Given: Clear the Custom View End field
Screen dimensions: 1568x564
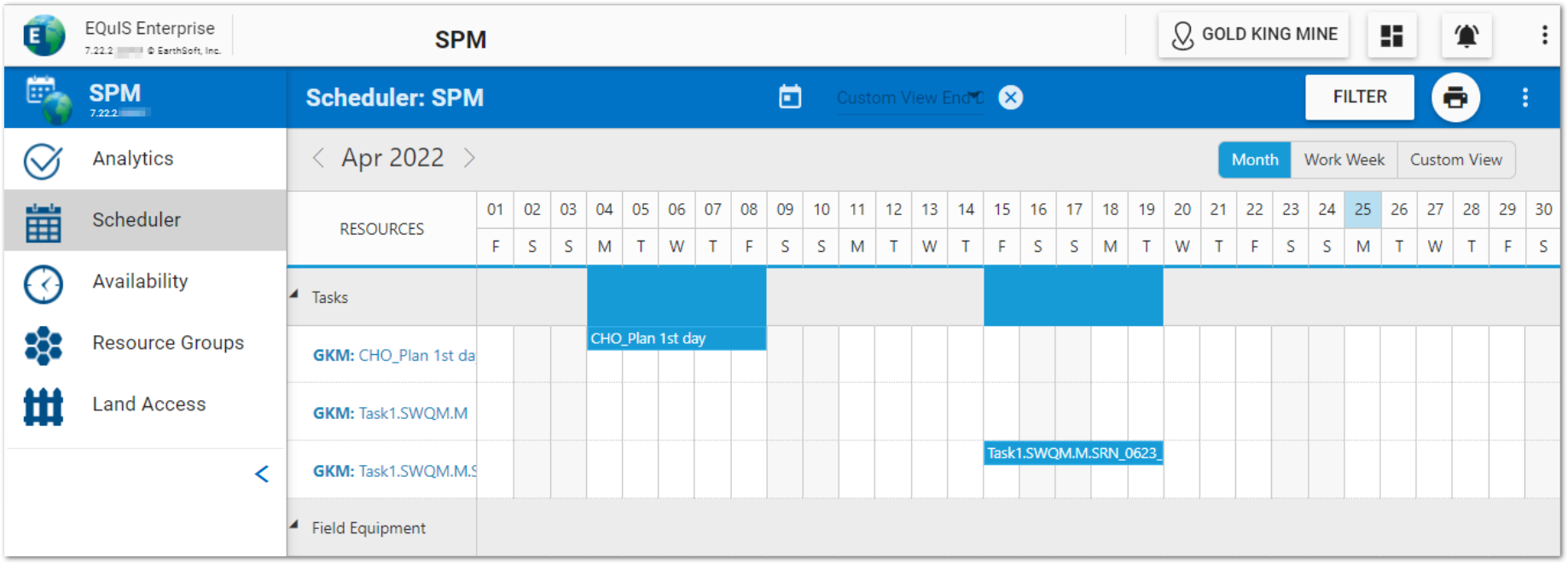Looking at the screenshot, I should tap(1009, 96).
